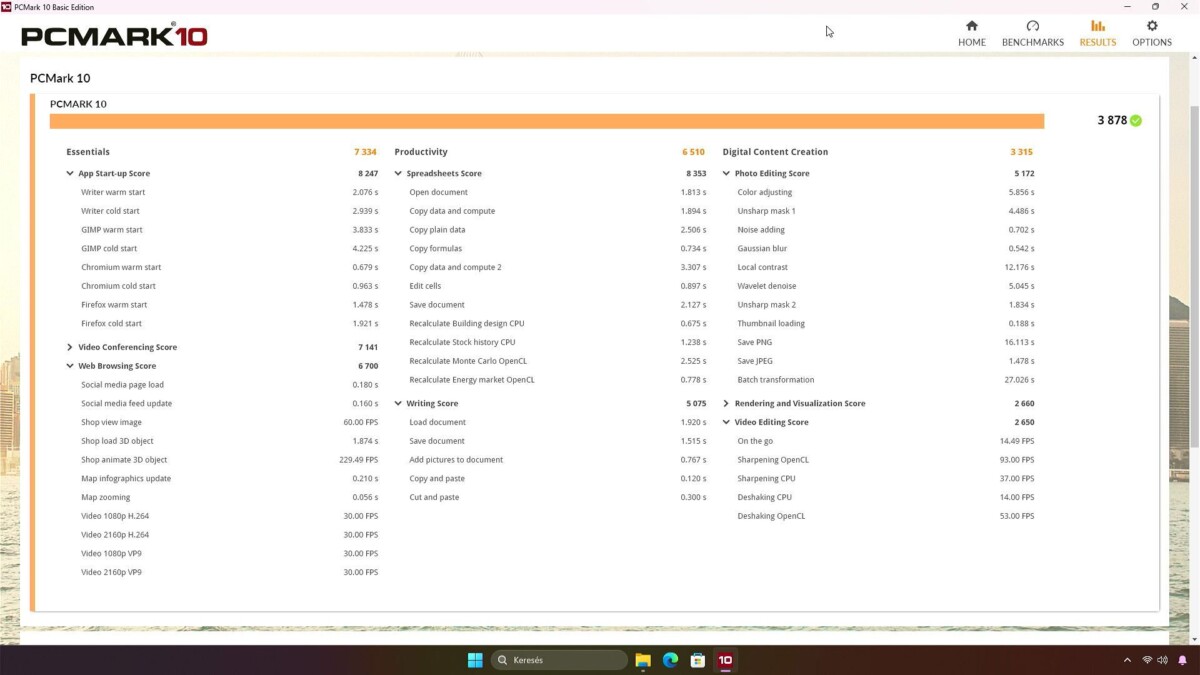Select the Results bar chart icon
The height and width of the screenshot is (675, 1200).
pos(1097,26)
